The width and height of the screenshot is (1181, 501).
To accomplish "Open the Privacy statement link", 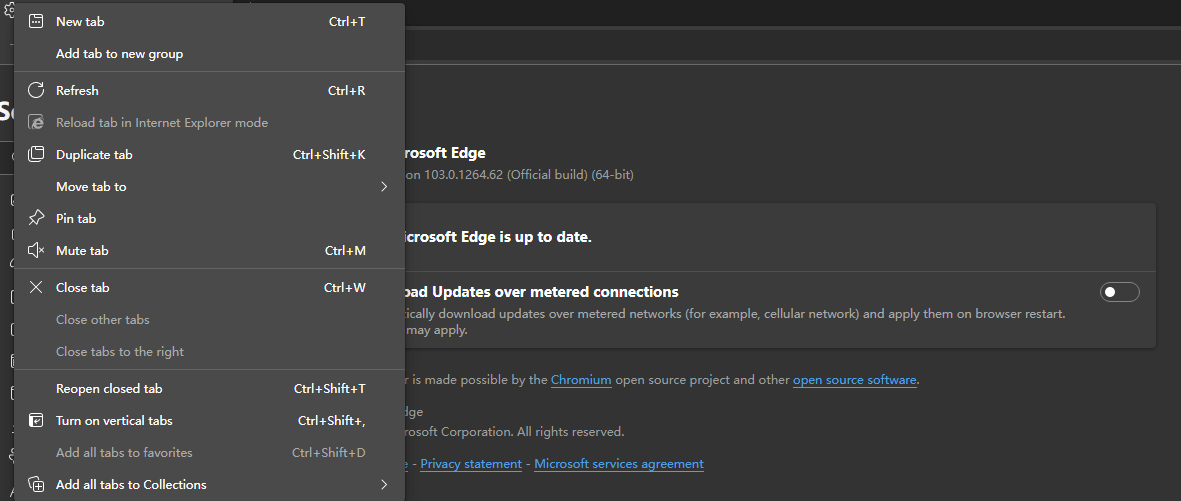I will (x=471, y=463).
